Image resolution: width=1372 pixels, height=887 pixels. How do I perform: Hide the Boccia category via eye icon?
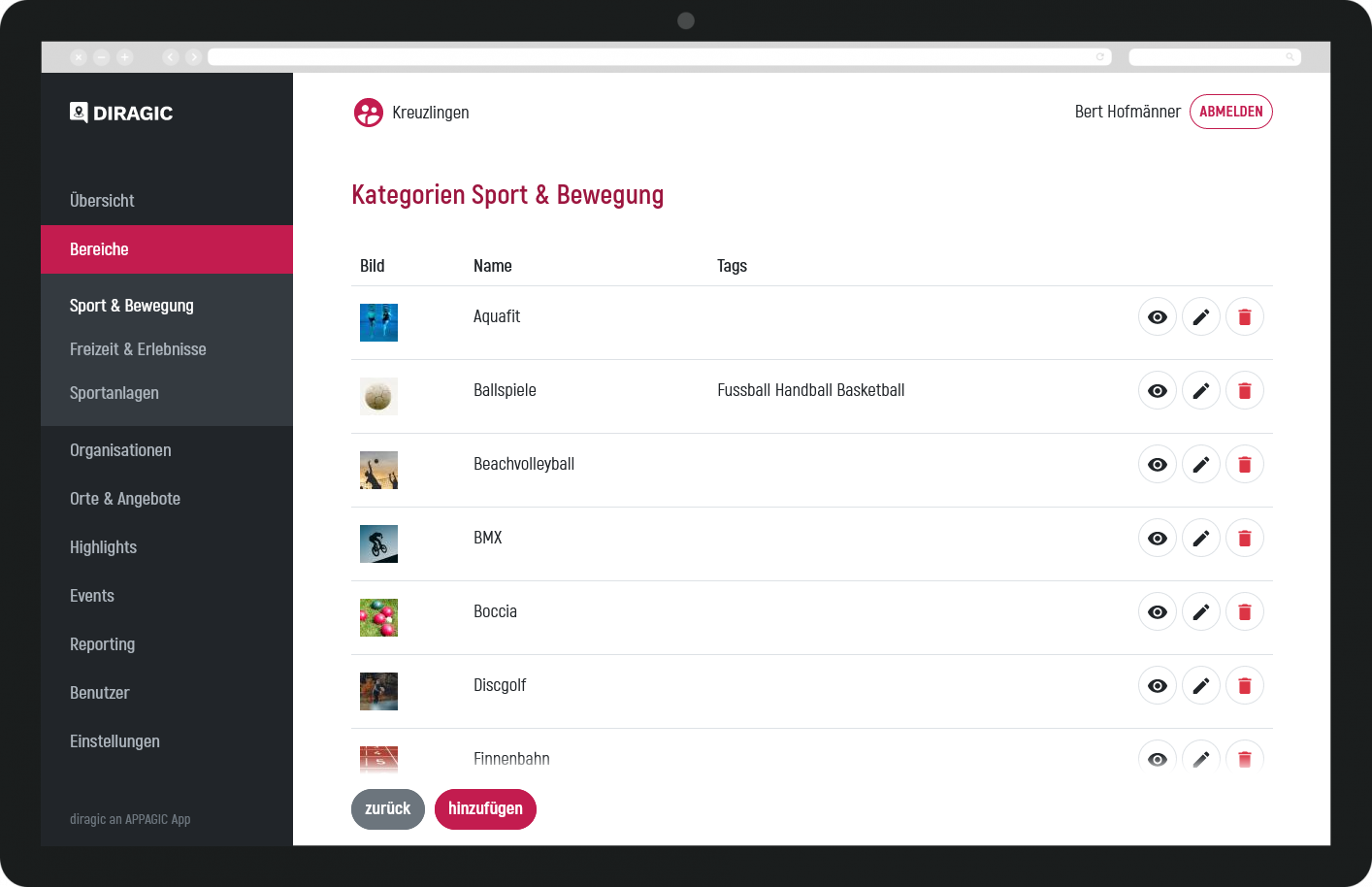click(1157, 612)
